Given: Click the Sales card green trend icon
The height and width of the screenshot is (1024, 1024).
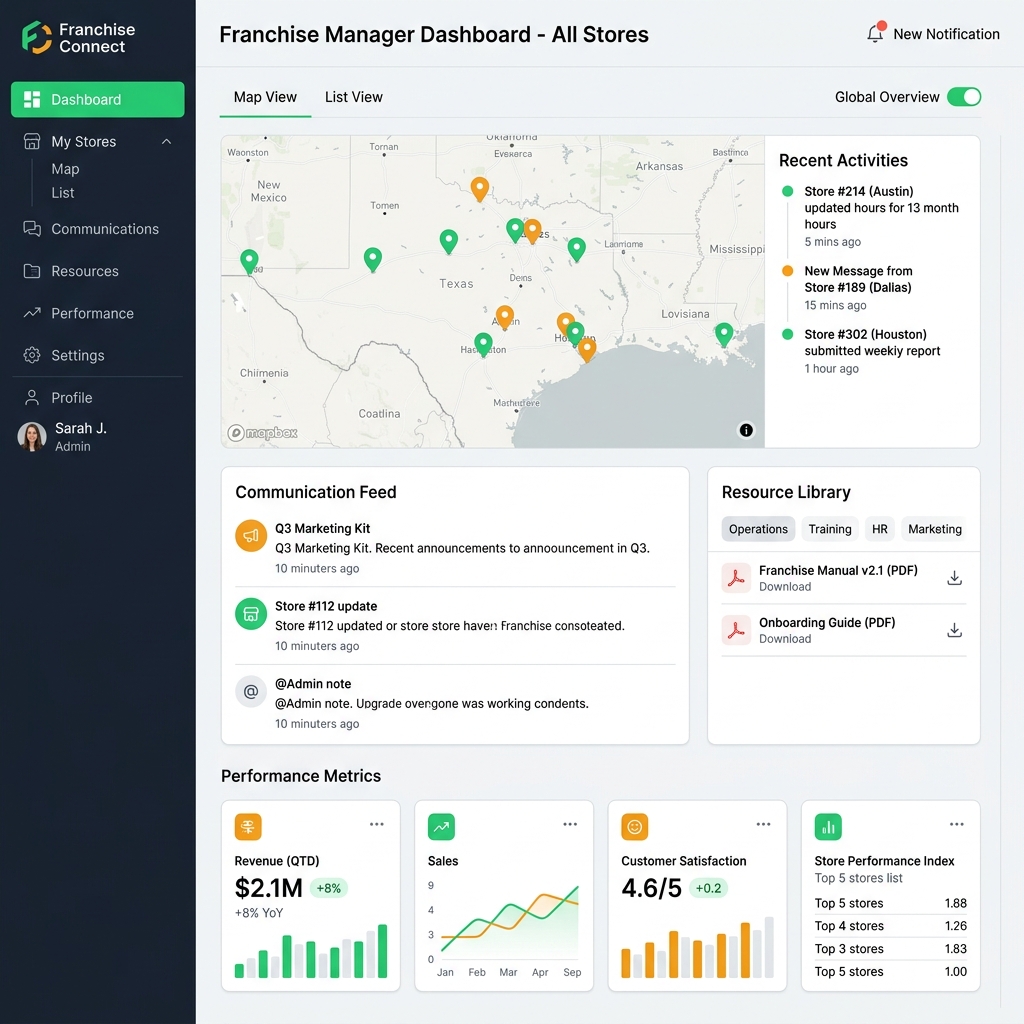Looking at the screenshot, I should [441, 827].
